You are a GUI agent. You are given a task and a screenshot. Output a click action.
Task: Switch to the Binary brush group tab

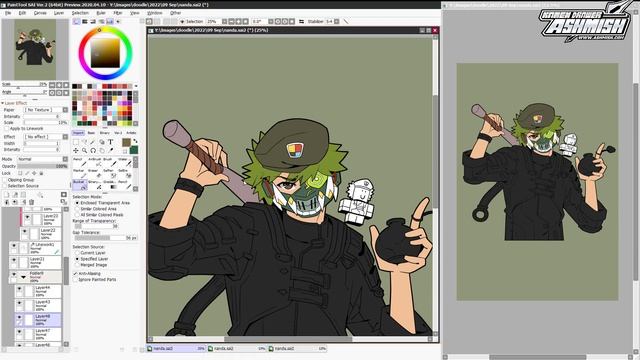coord(104,133)
